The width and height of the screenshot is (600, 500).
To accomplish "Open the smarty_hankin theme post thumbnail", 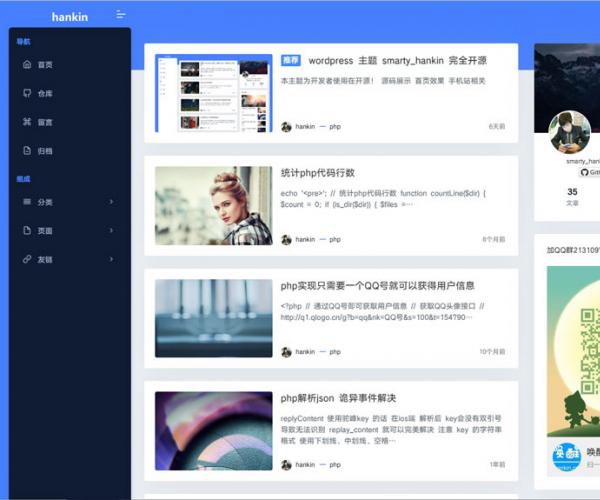I will click(214, 93).
